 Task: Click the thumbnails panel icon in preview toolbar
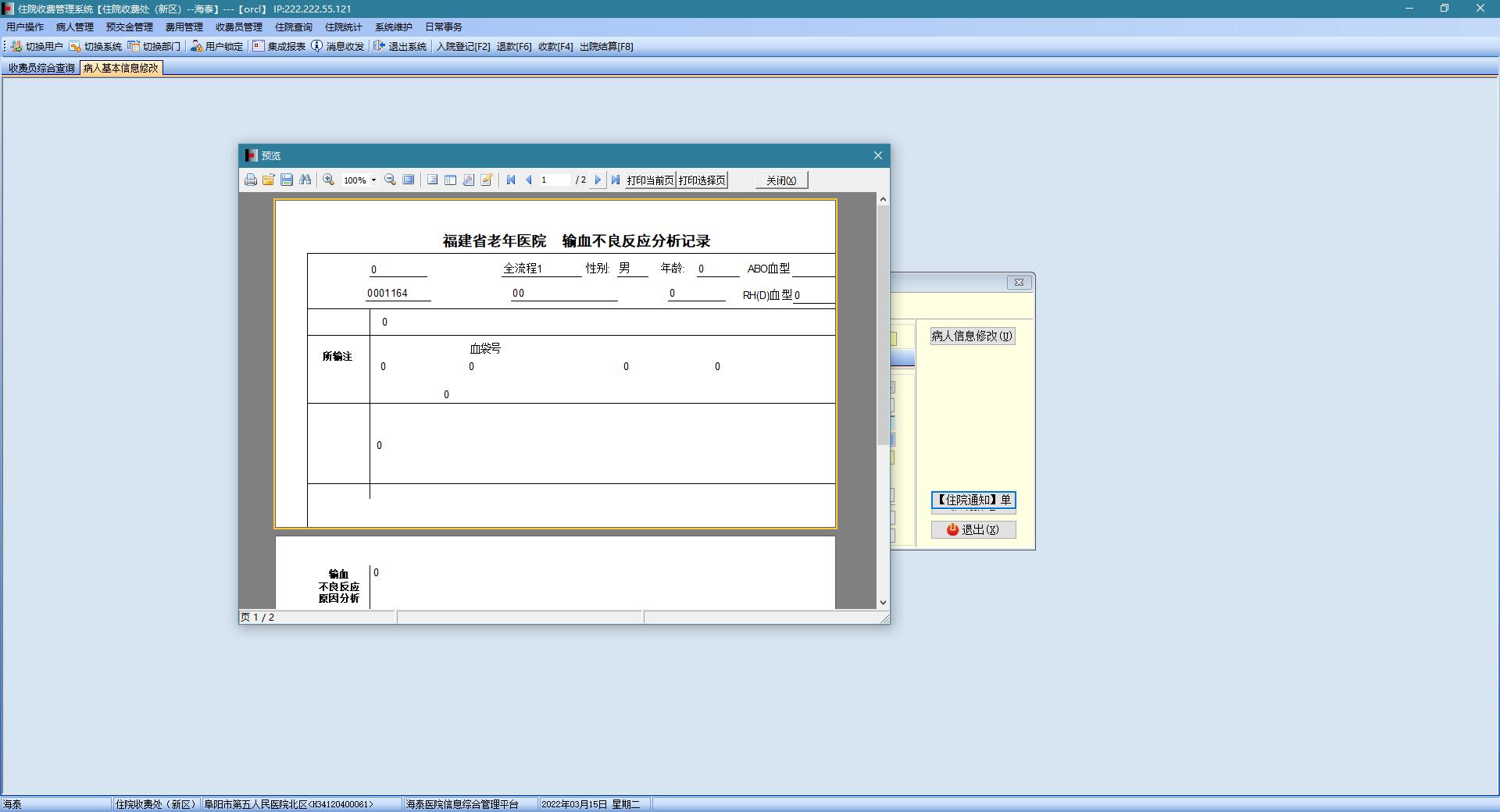[x=450, y=180]
